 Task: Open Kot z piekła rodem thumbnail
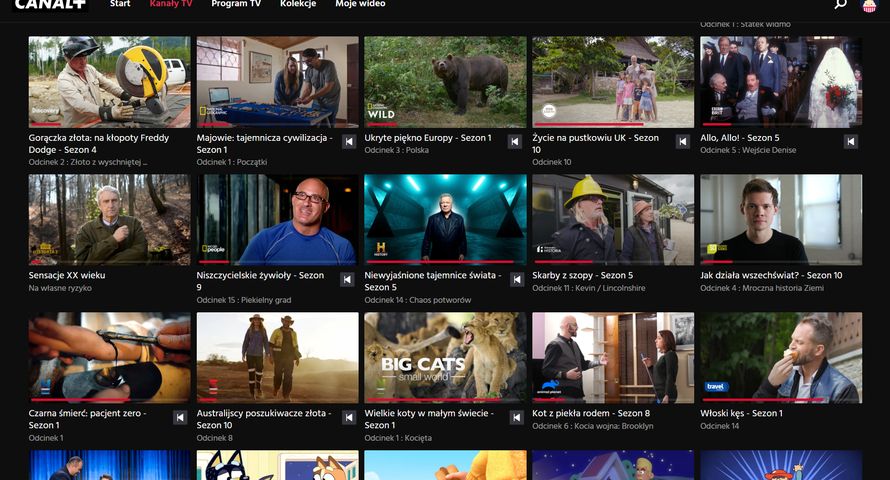coord(613,357)
